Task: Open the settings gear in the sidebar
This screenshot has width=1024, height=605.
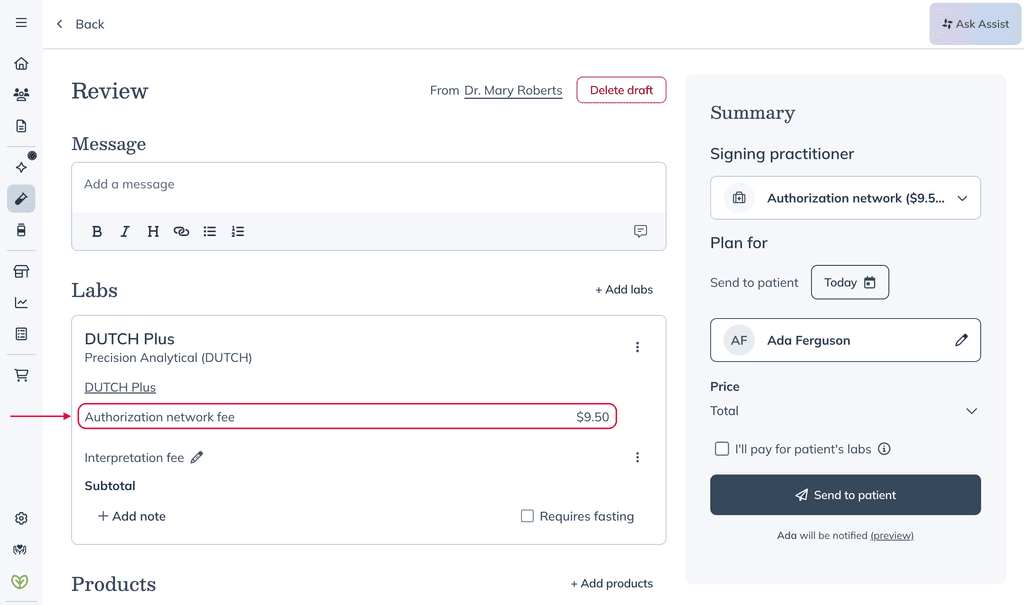Action: tap(22, 518)
